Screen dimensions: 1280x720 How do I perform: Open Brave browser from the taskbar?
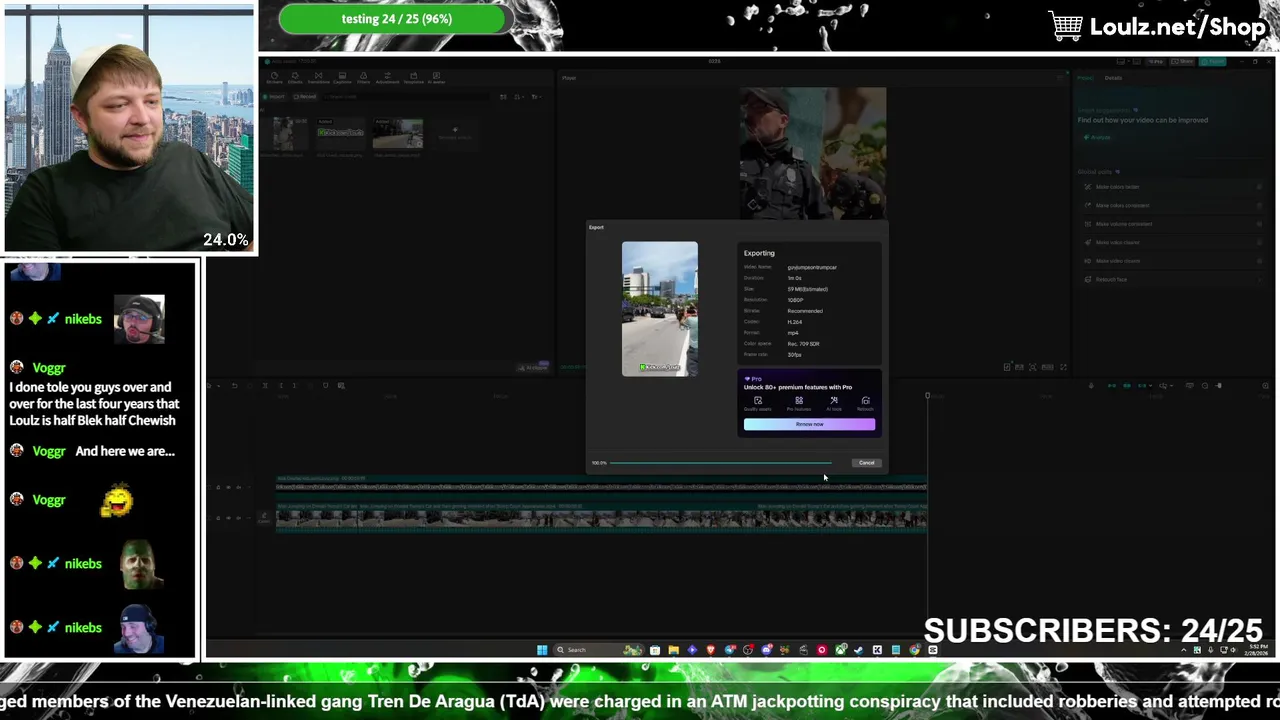click(710, 650)
